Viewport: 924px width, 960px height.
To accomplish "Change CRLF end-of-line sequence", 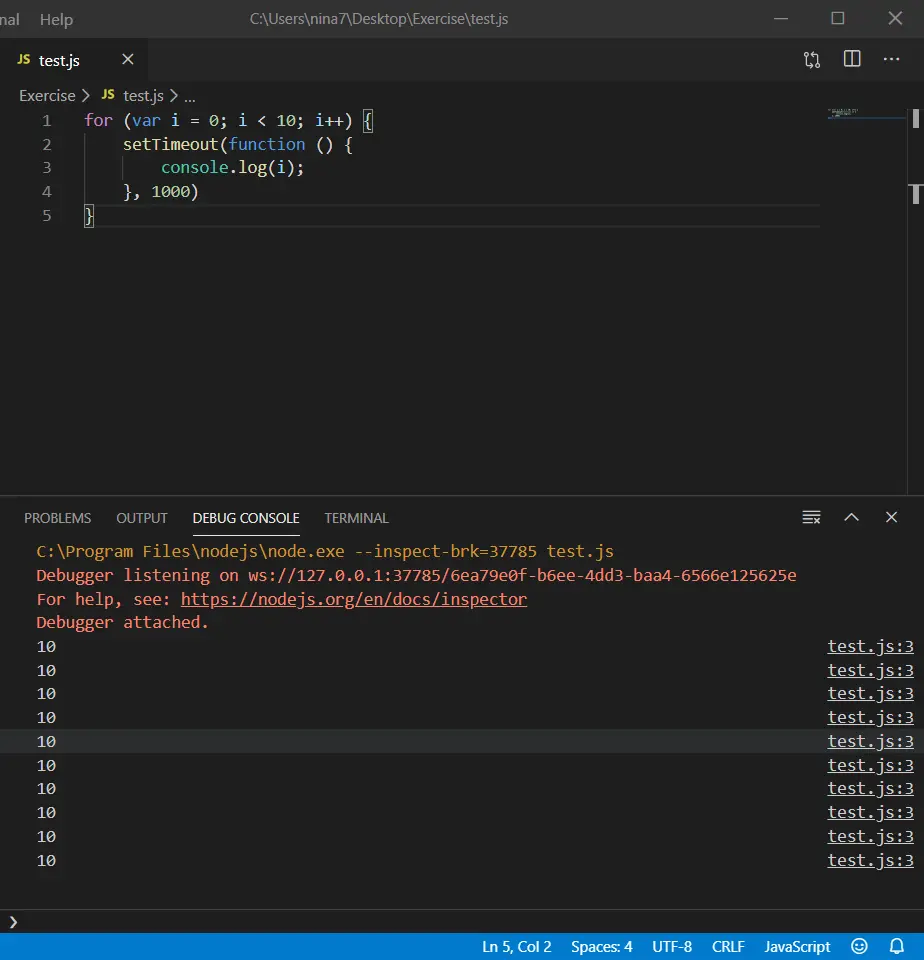I will 728,946.
